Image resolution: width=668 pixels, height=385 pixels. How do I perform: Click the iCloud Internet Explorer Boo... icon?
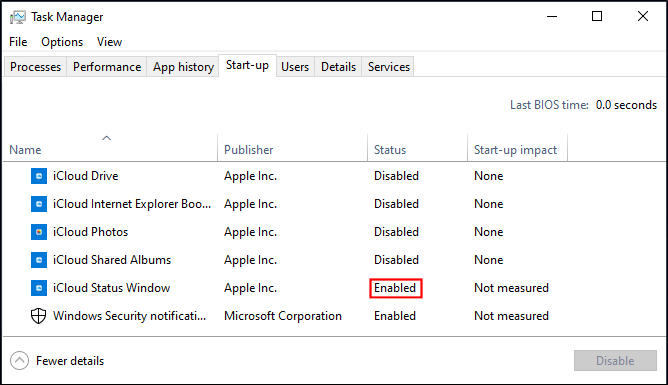[39, 204]
